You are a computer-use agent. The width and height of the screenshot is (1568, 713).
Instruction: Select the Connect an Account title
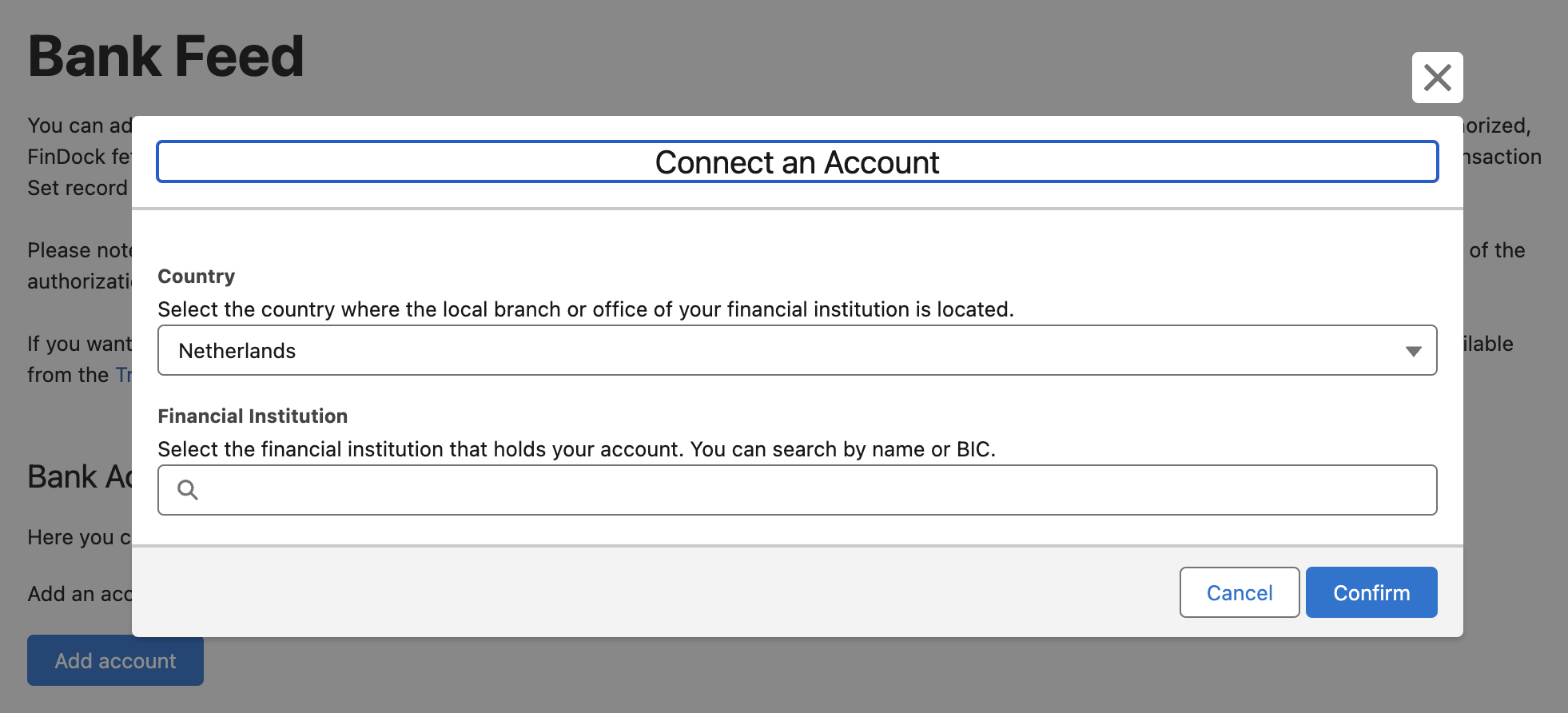[x=796, y=162]
